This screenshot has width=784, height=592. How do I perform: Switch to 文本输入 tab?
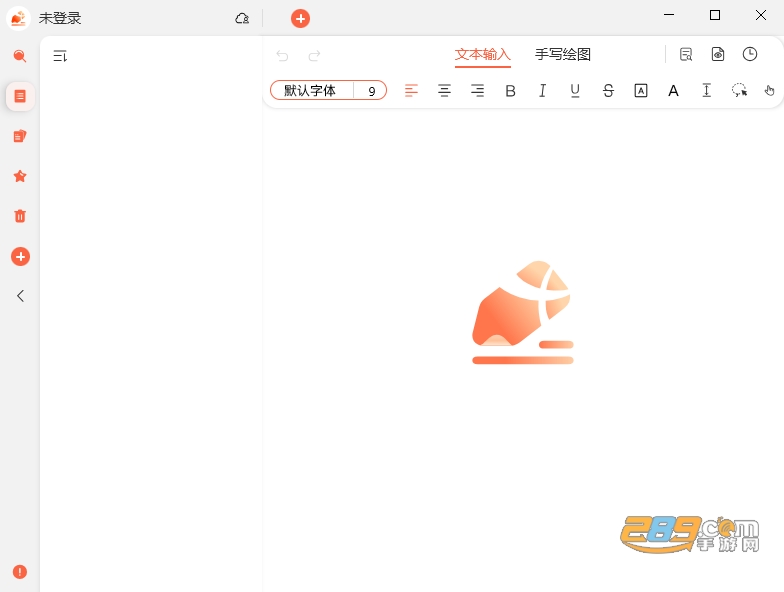click(482, 54)
